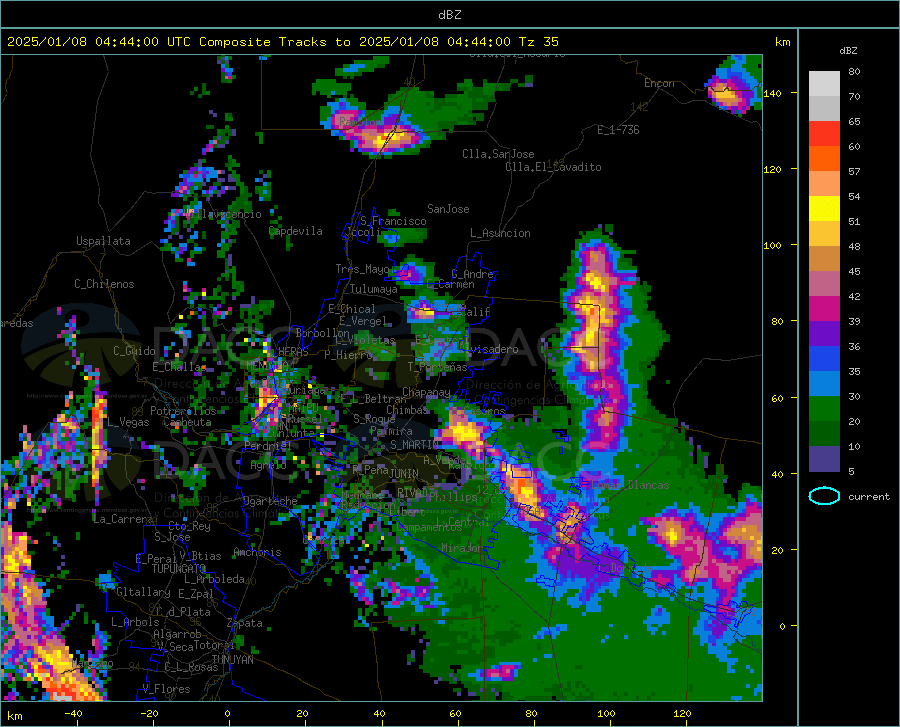Screen dimensions: 900x727
Task: Select the 'L_Asuncion' place label
Action: [x=500, y=233]
